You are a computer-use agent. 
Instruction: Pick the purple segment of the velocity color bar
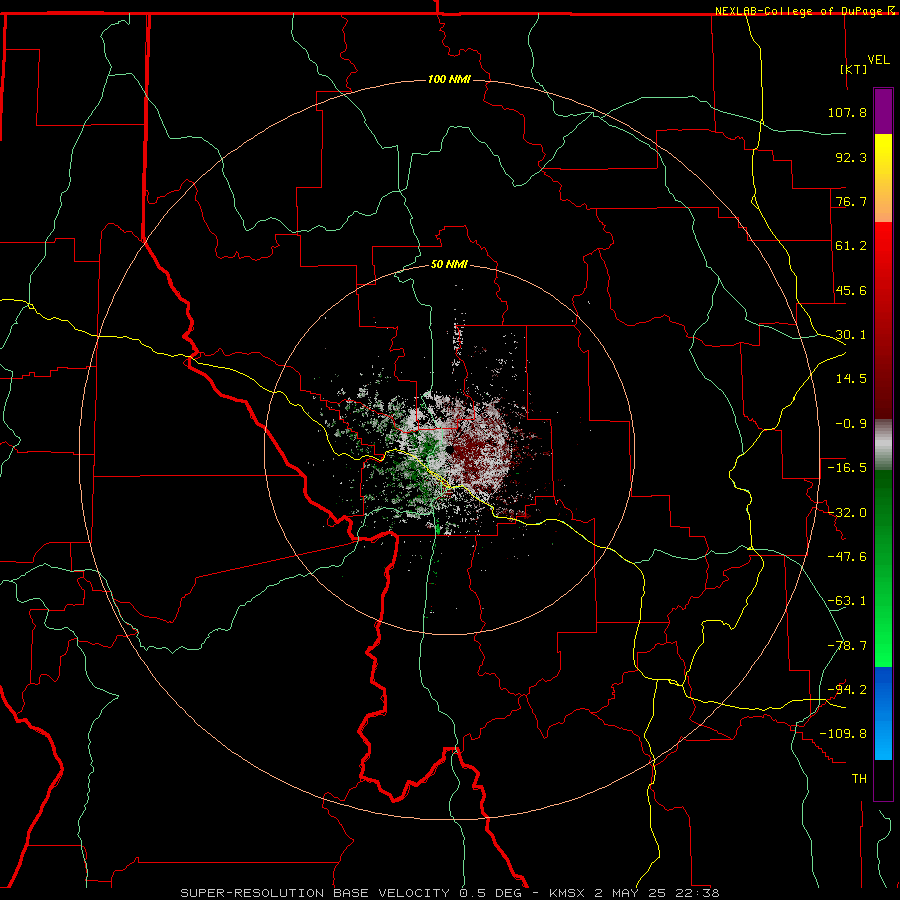(883, 111)
